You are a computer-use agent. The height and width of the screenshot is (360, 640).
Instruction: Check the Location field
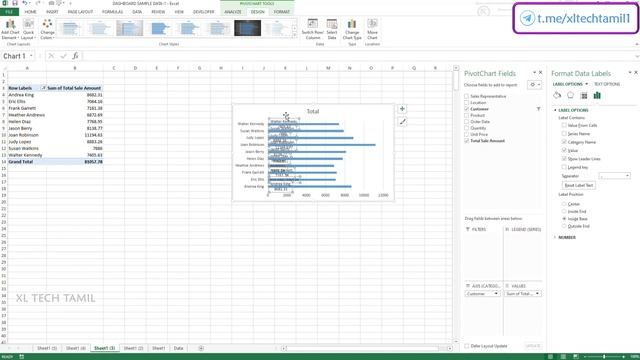click(467, 102)
